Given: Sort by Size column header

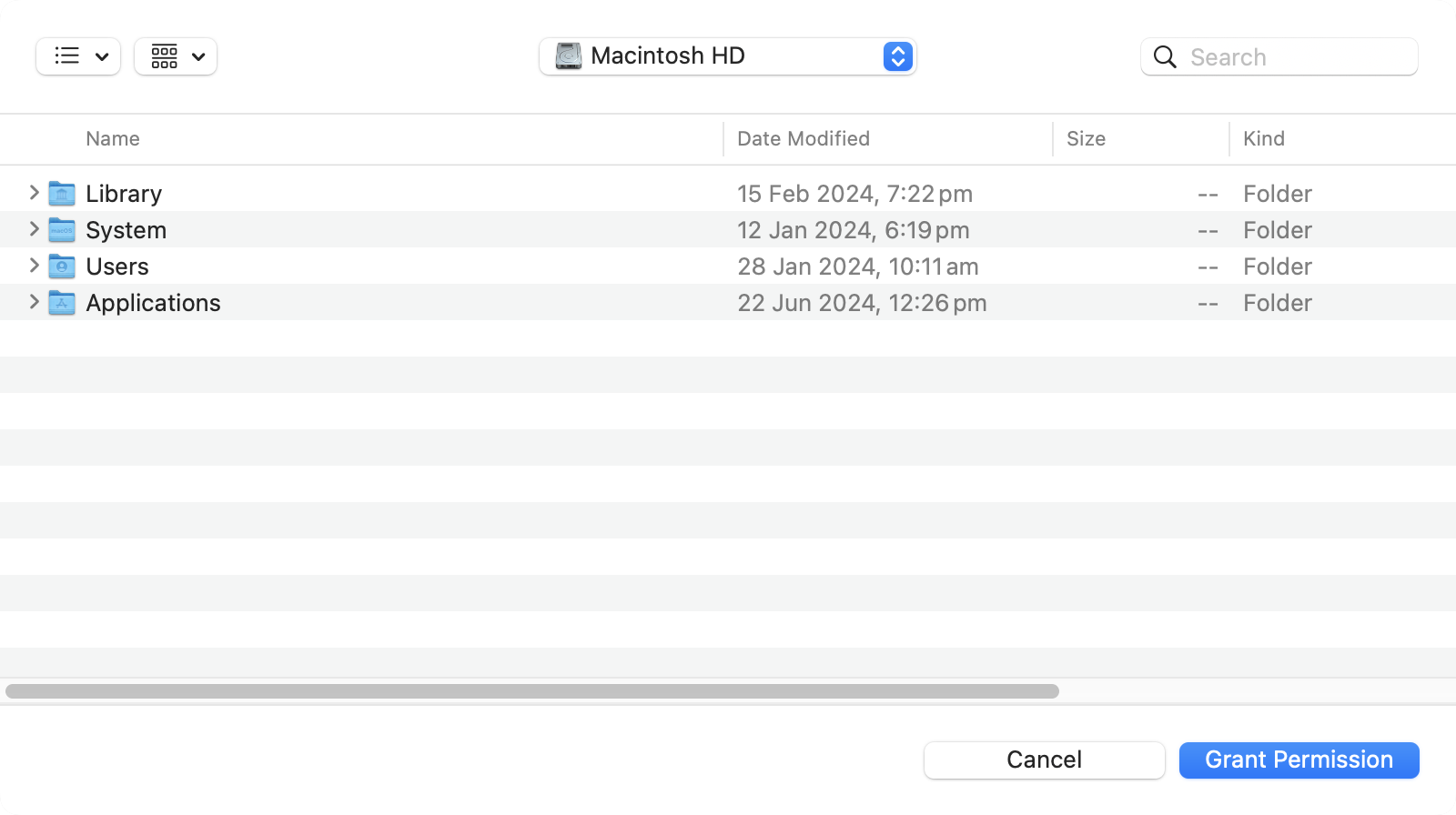Looking at the screenshot, I should pyautogui.click(x=1086, y=139).
